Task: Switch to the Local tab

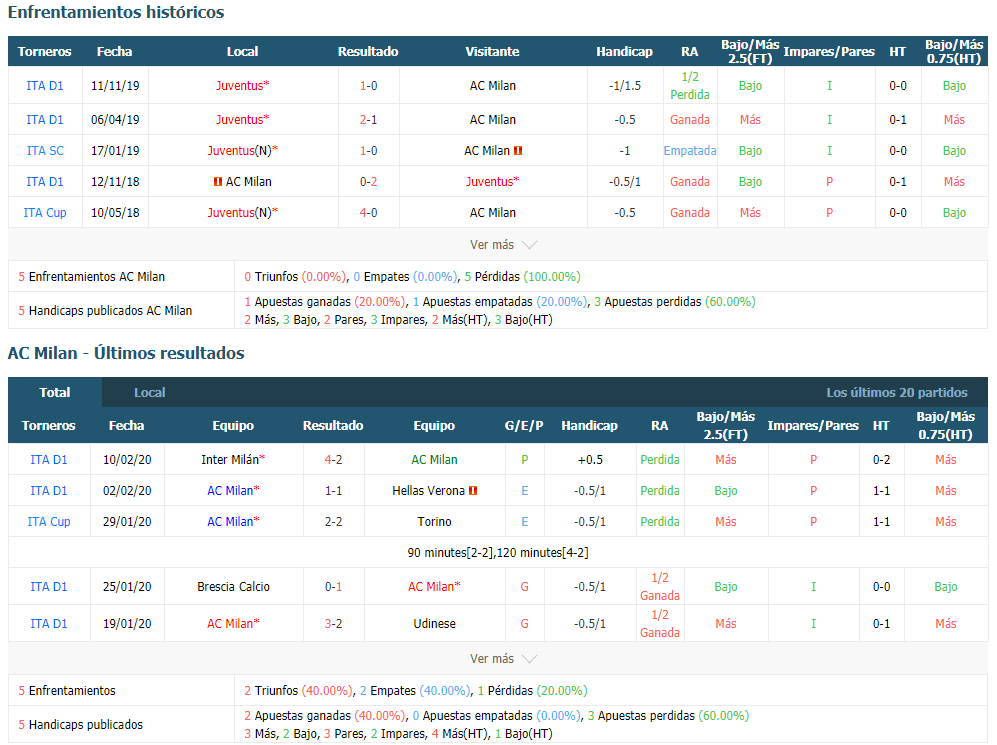Action: coord(149,392)
